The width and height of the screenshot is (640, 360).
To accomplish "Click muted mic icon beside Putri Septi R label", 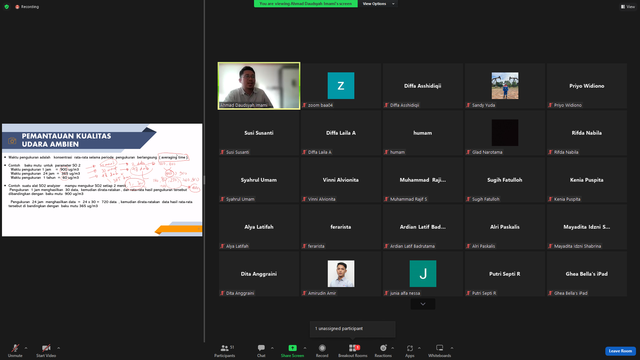I will (469, 293).
